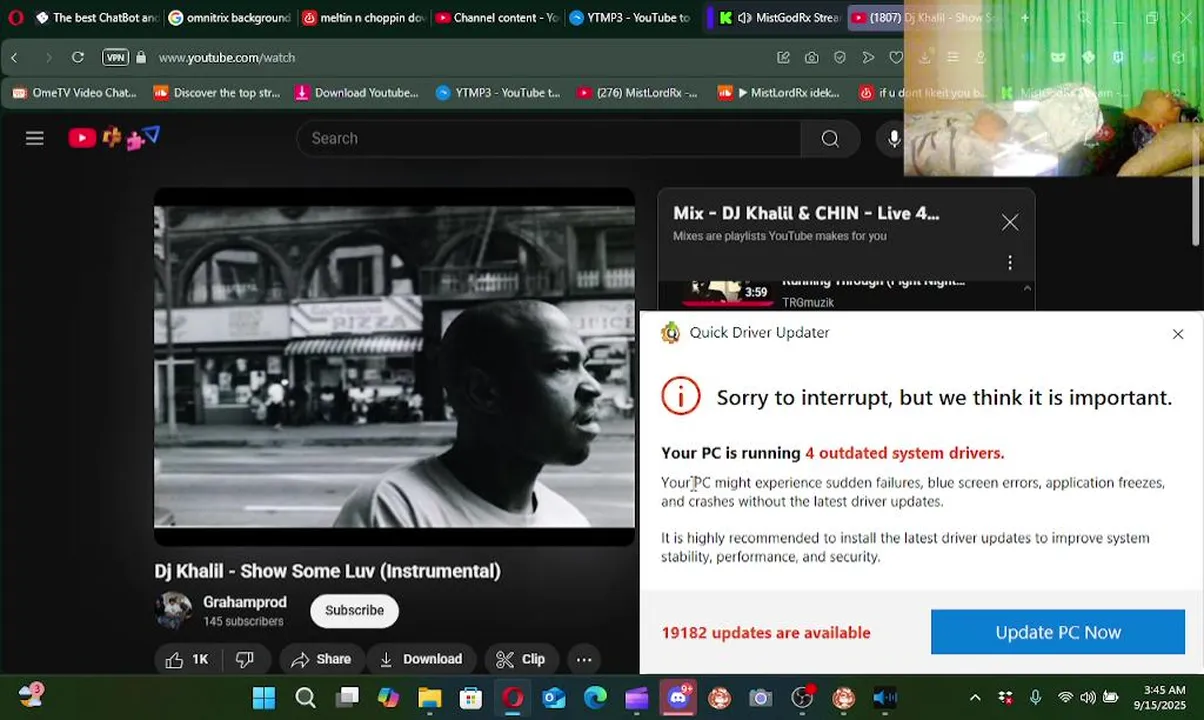1204x720 pixels.
Task: Open (276) MistLordRx bookmark
Action: (637, 93)
